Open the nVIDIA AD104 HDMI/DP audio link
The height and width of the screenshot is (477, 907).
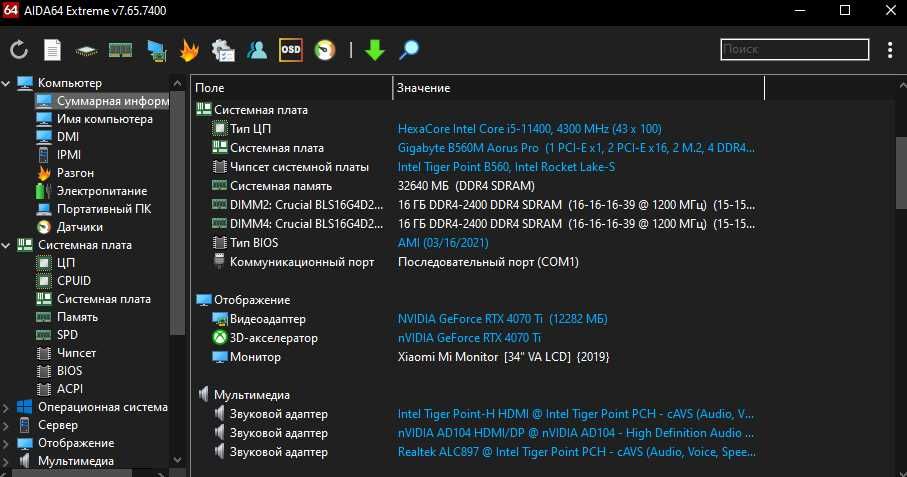tap(576, 433)
